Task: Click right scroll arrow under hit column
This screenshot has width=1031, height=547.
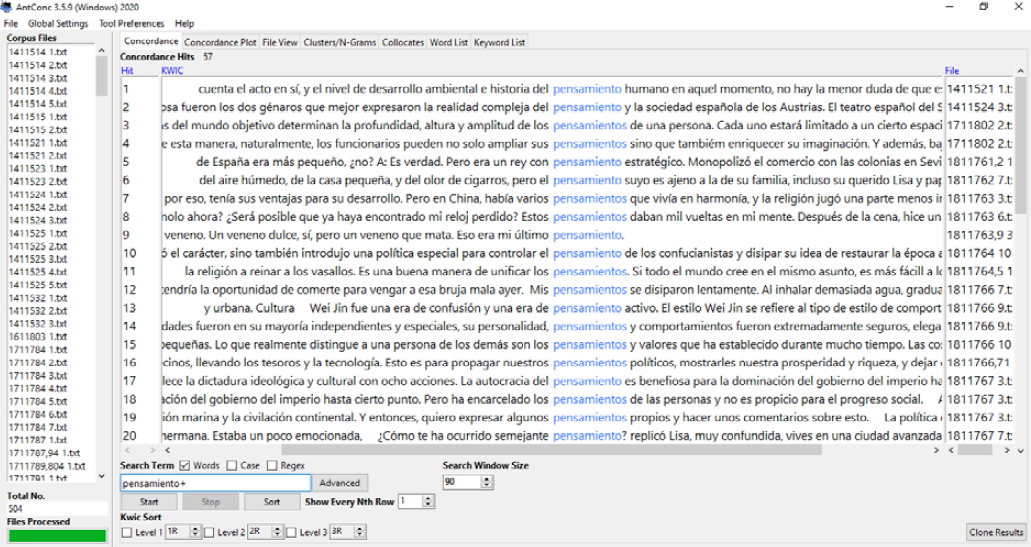Action: 151,451
